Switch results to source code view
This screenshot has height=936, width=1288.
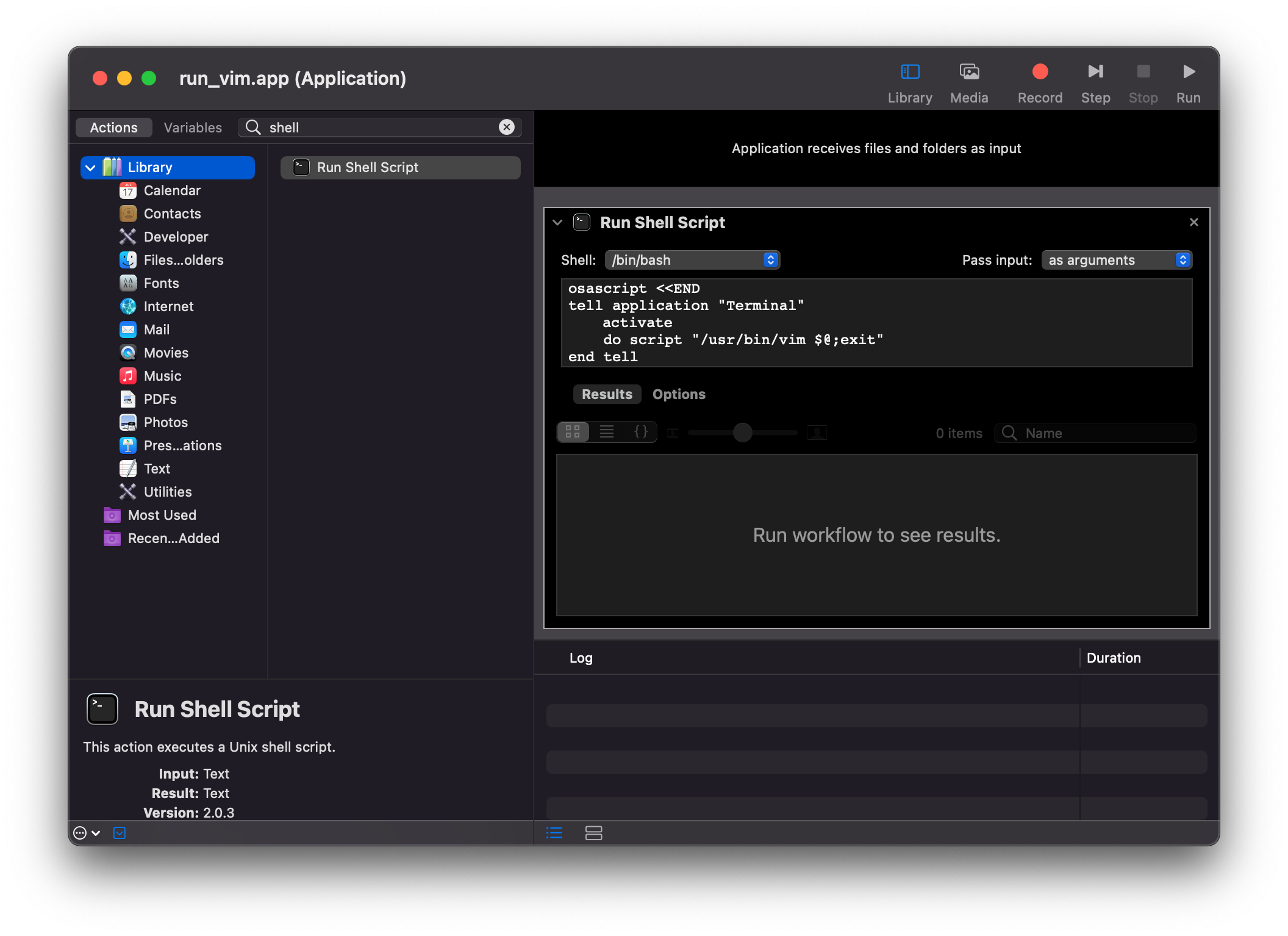coord(641,432)
